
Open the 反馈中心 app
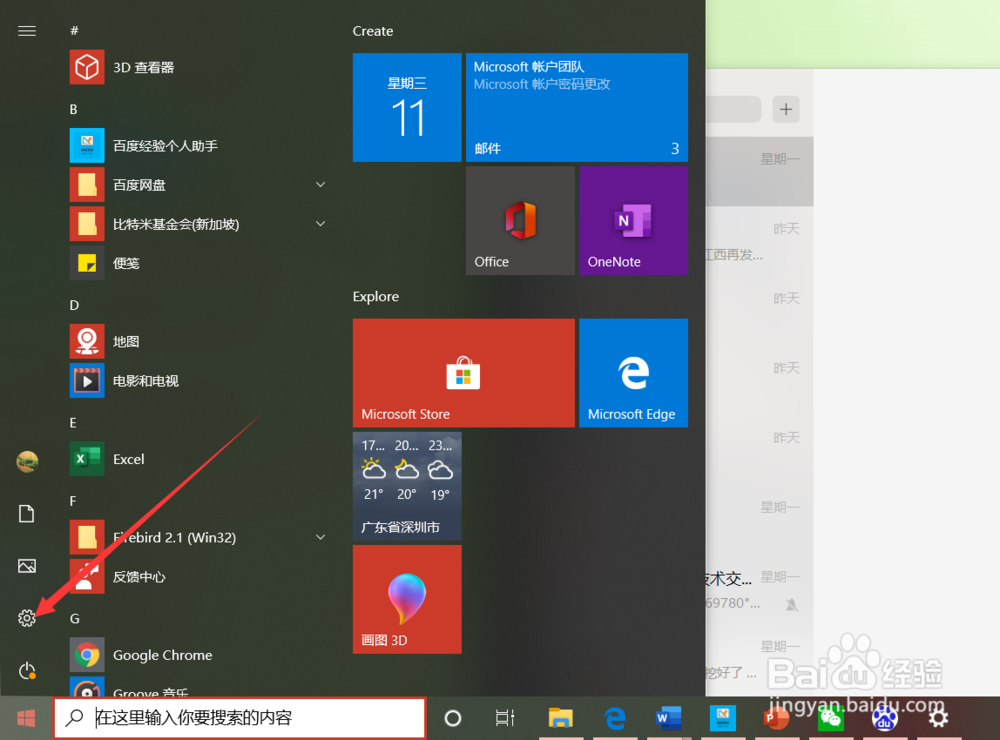[140, 577]
